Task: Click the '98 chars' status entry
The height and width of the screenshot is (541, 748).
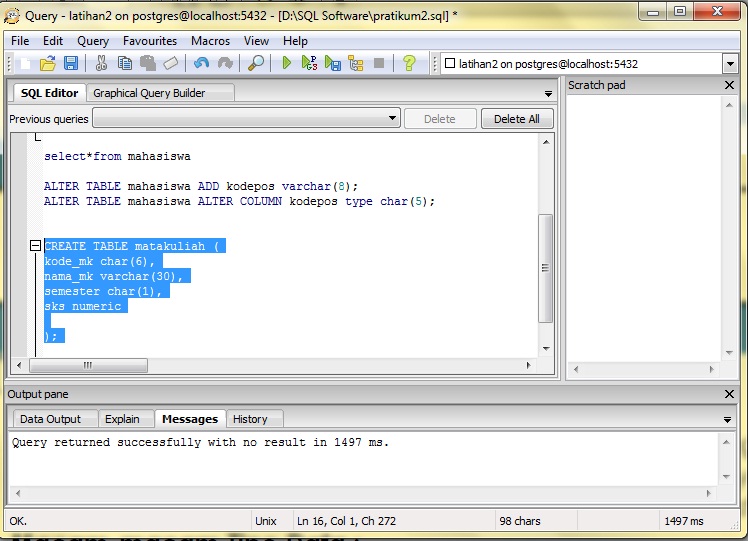Action: click(x=520, y=521)
